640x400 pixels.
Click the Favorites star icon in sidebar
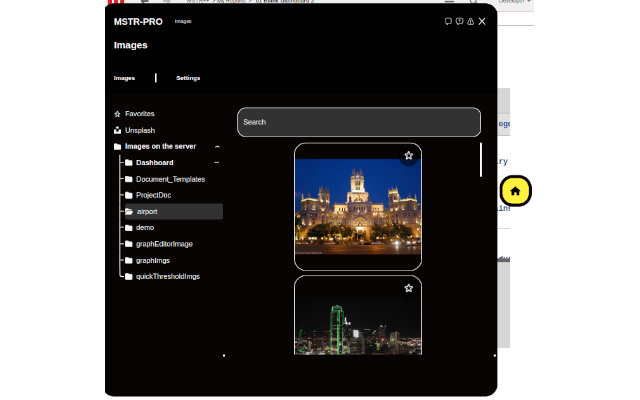coord(118,114)
